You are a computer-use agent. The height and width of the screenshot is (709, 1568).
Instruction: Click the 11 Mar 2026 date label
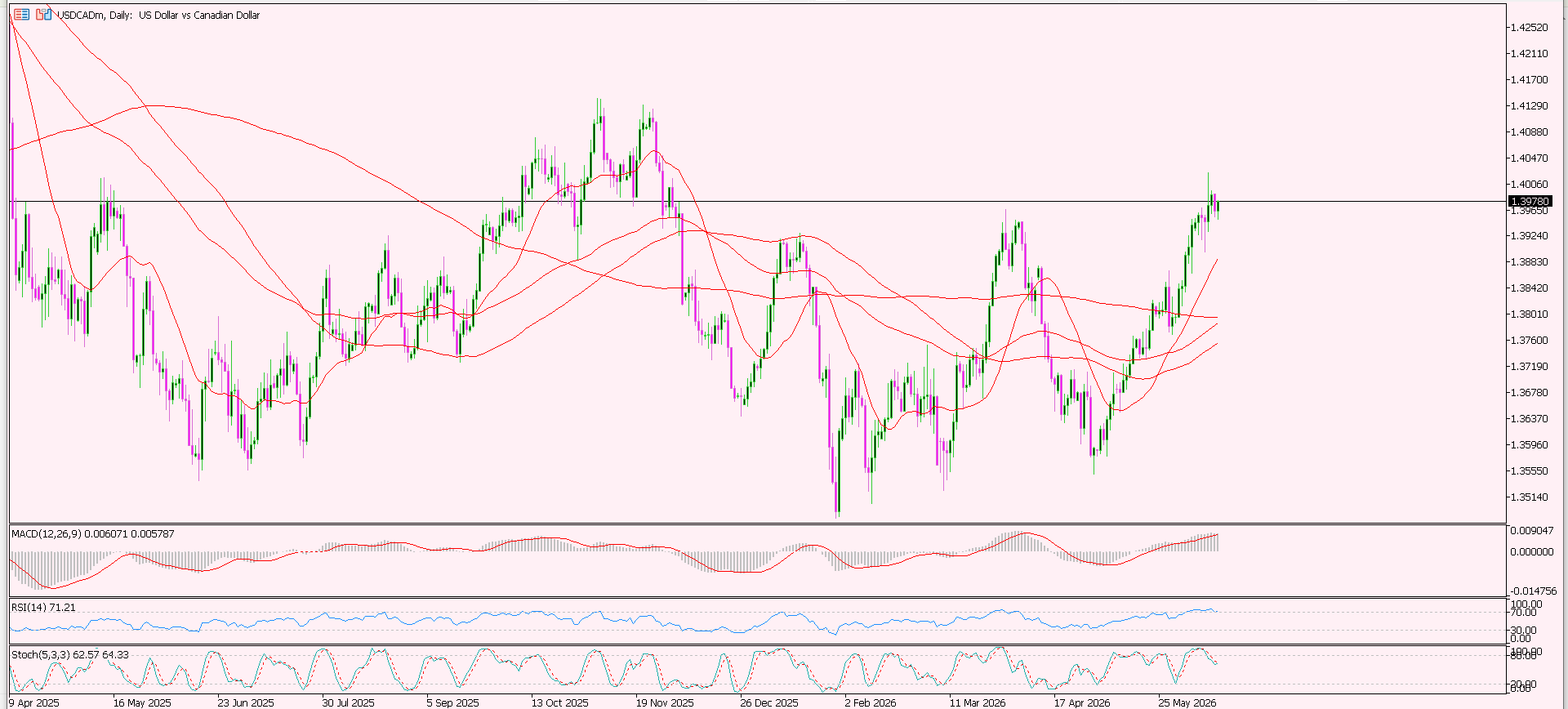[x=978, y=702]
